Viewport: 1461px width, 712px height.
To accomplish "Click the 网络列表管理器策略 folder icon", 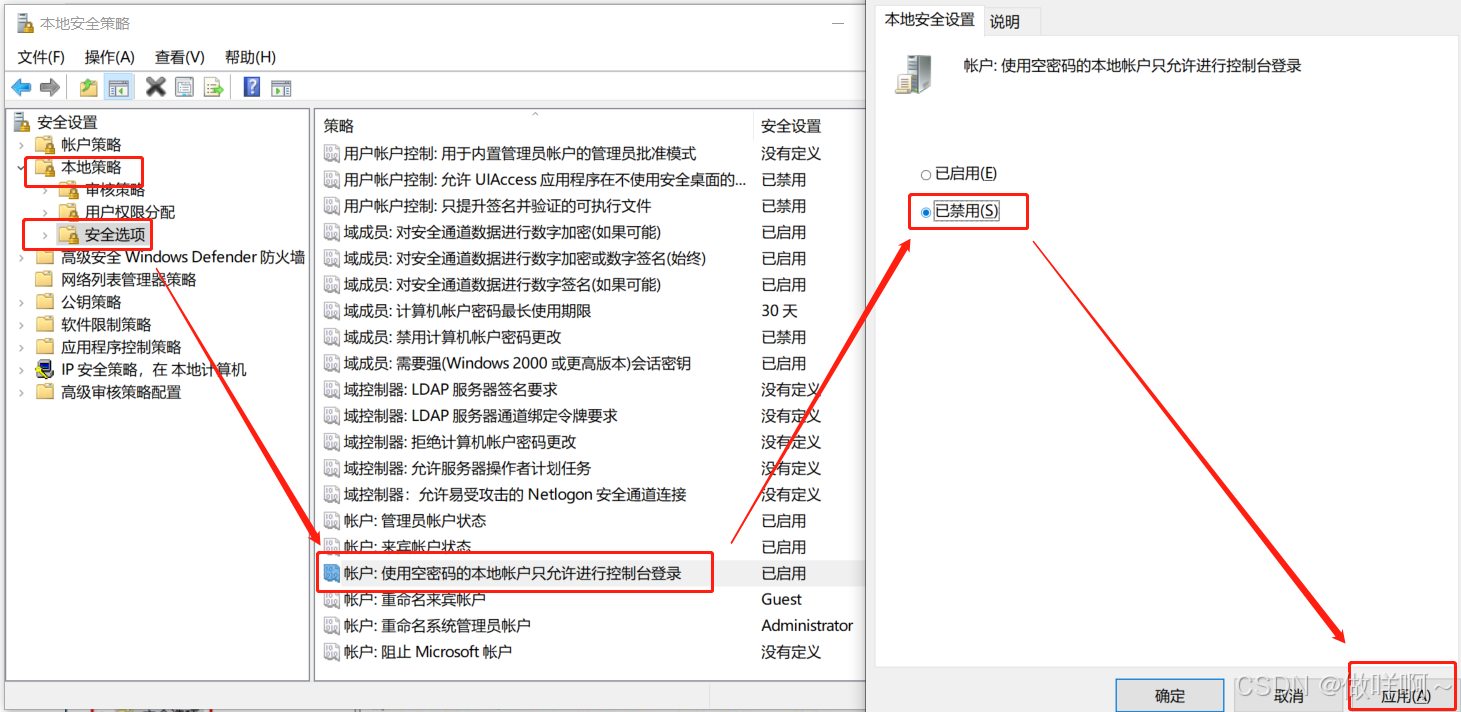I will click(x=44, y=280).
